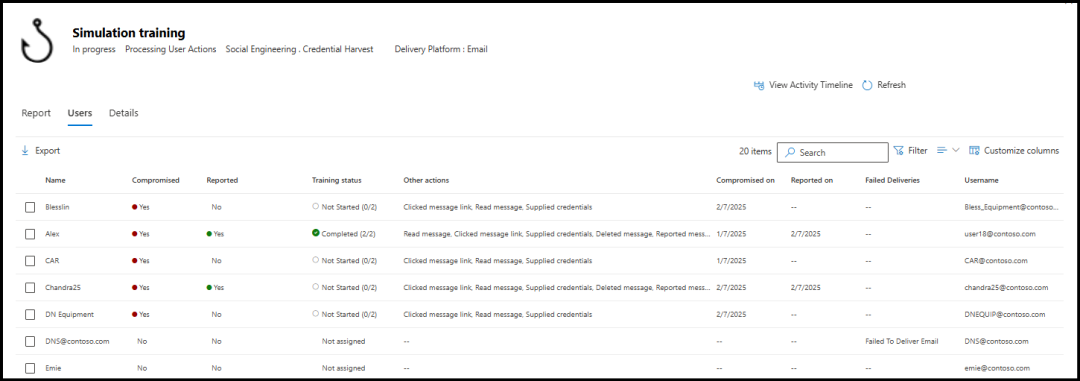The width and height of the screenshot is (1080, 381).
Task: Click the Filter funnel icon
Action: [x=898, y=150]
